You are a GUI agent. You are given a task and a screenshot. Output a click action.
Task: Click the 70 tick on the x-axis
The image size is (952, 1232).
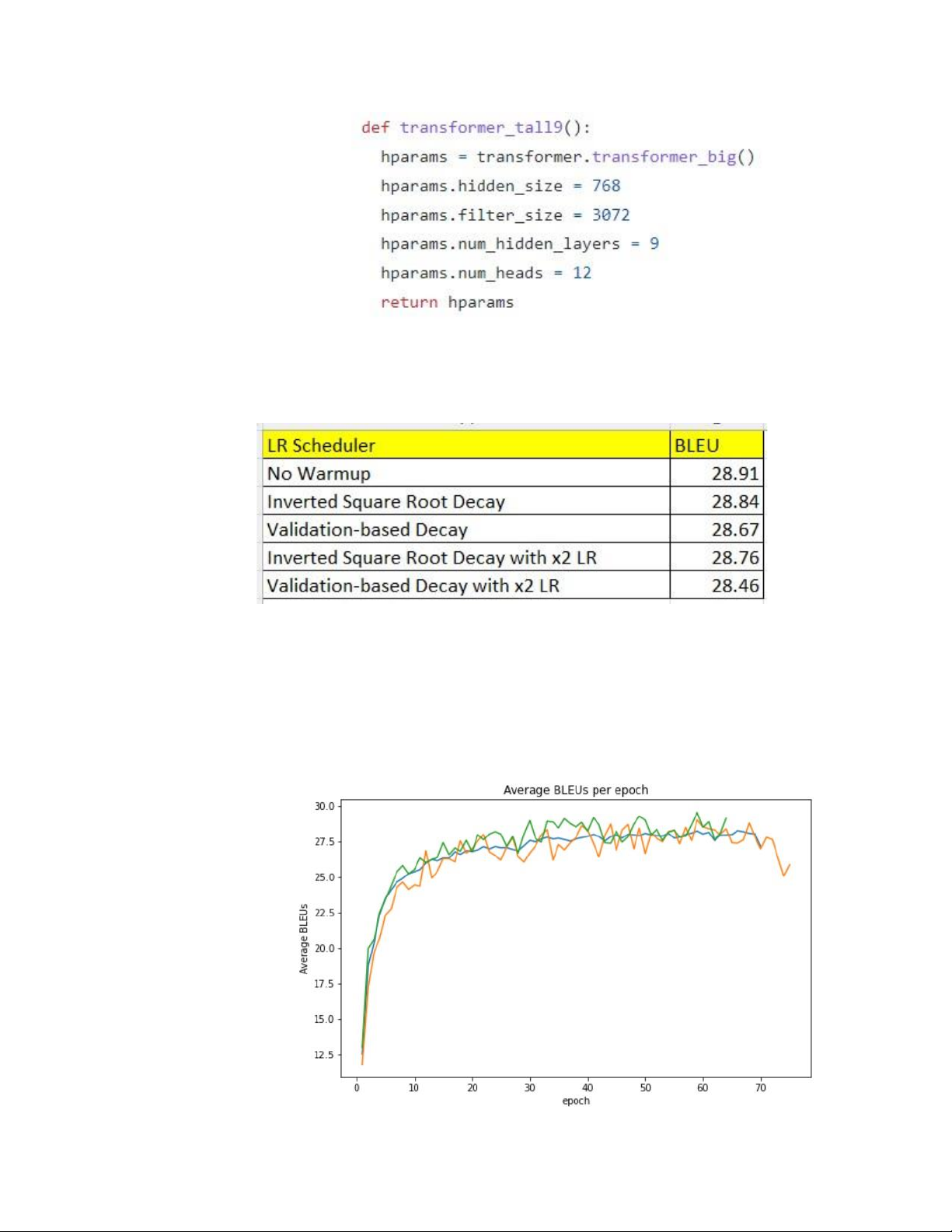(760, 1087)
